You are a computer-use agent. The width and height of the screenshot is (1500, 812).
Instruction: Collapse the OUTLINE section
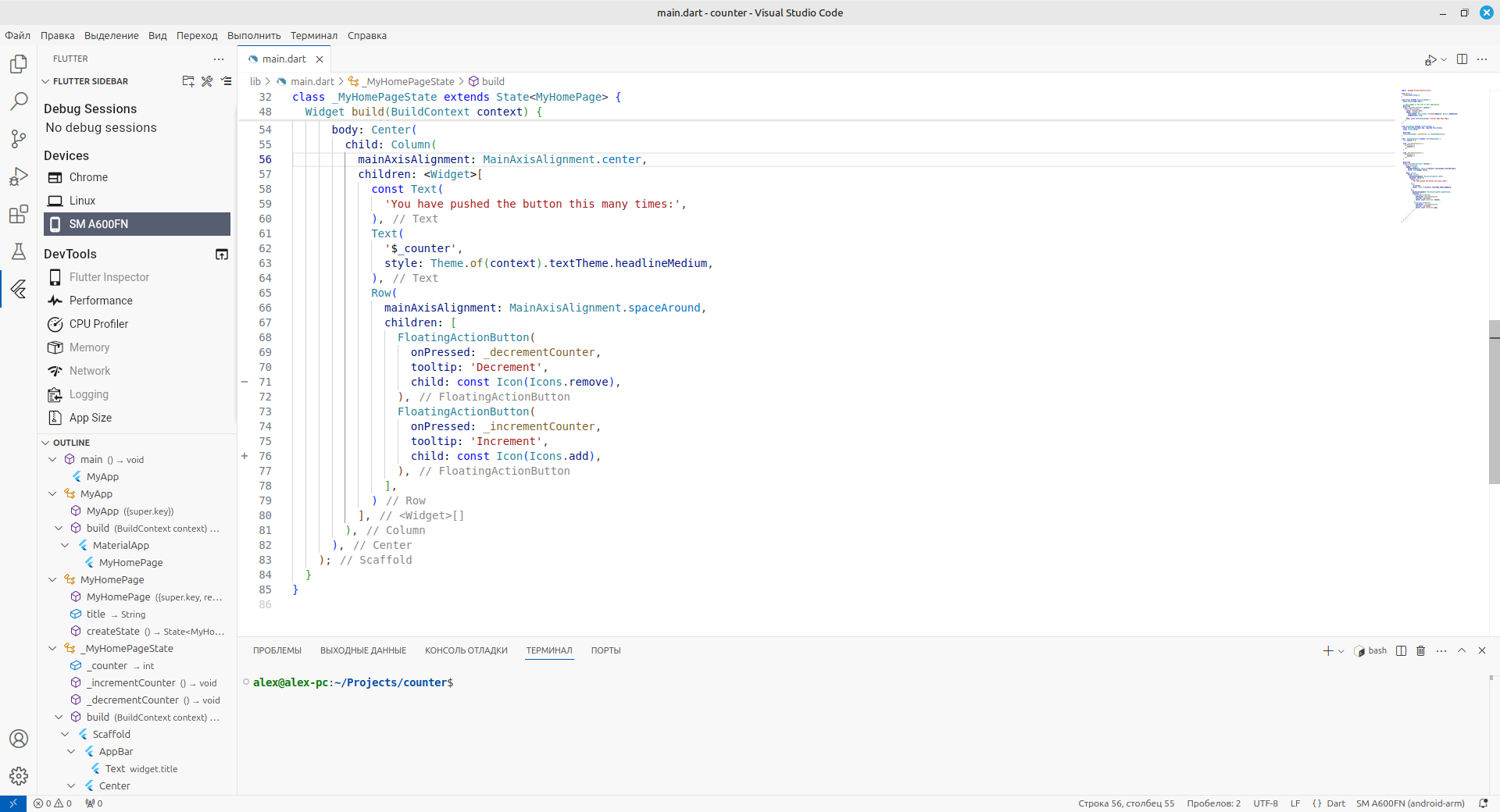(45, 443)
